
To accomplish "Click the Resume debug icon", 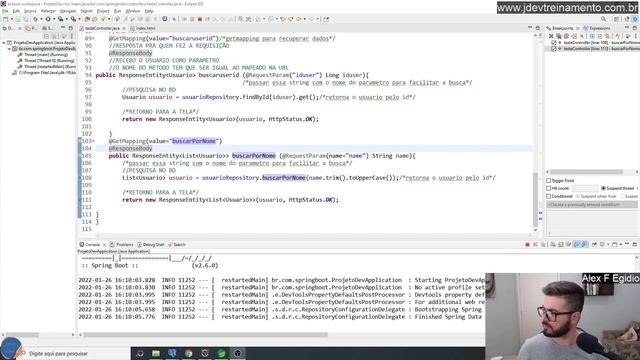I will pyautogui.click(x=184, y=19).
